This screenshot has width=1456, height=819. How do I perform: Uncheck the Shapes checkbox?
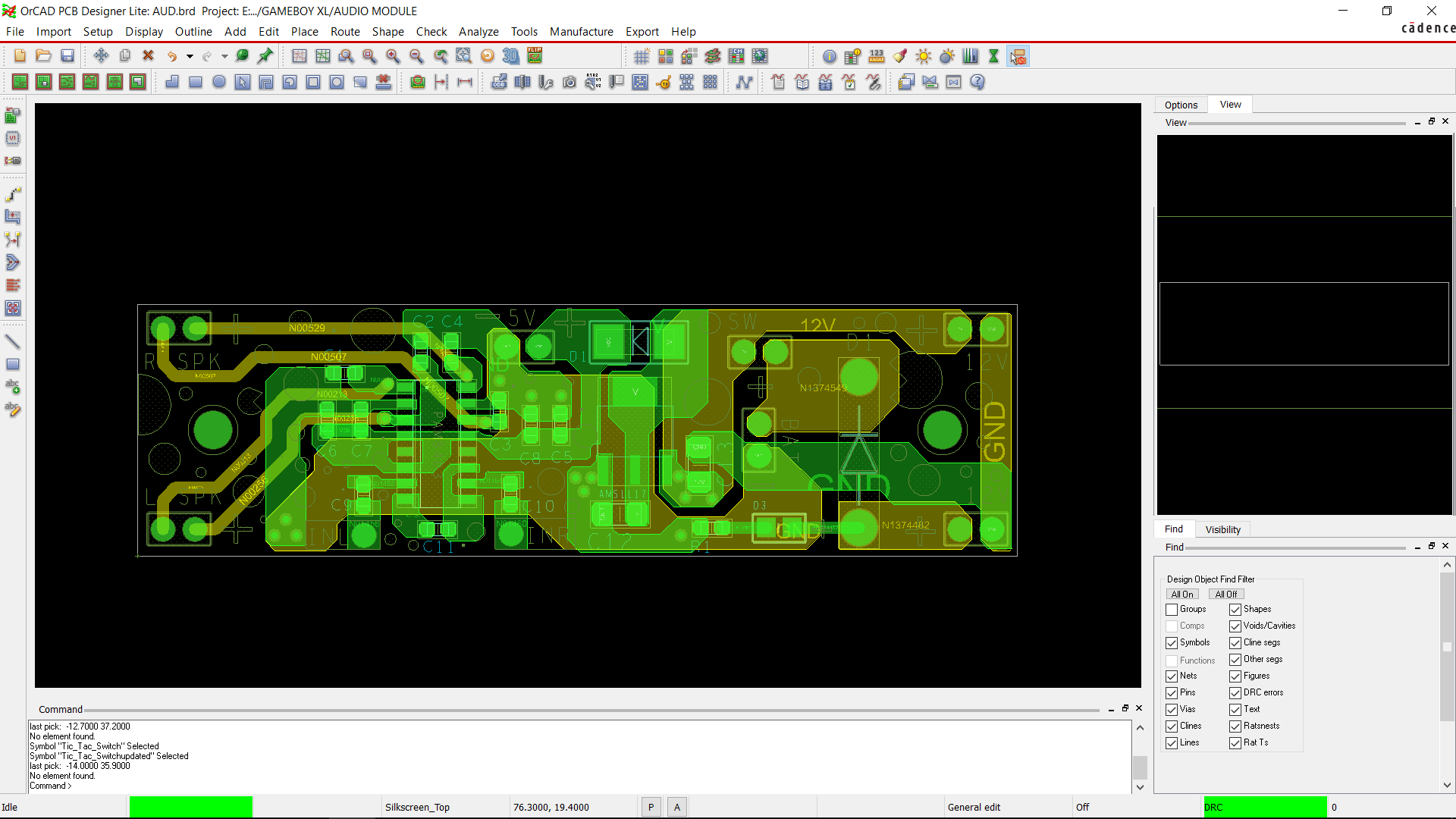(x=1235, y=610)
